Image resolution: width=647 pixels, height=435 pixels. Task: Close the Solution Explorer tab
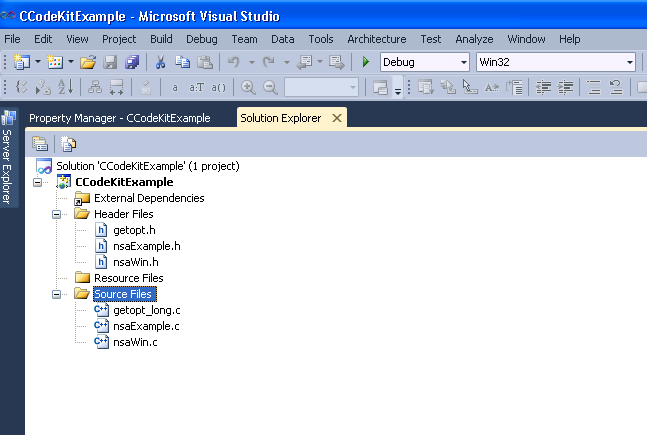click(x=337, y=118)
